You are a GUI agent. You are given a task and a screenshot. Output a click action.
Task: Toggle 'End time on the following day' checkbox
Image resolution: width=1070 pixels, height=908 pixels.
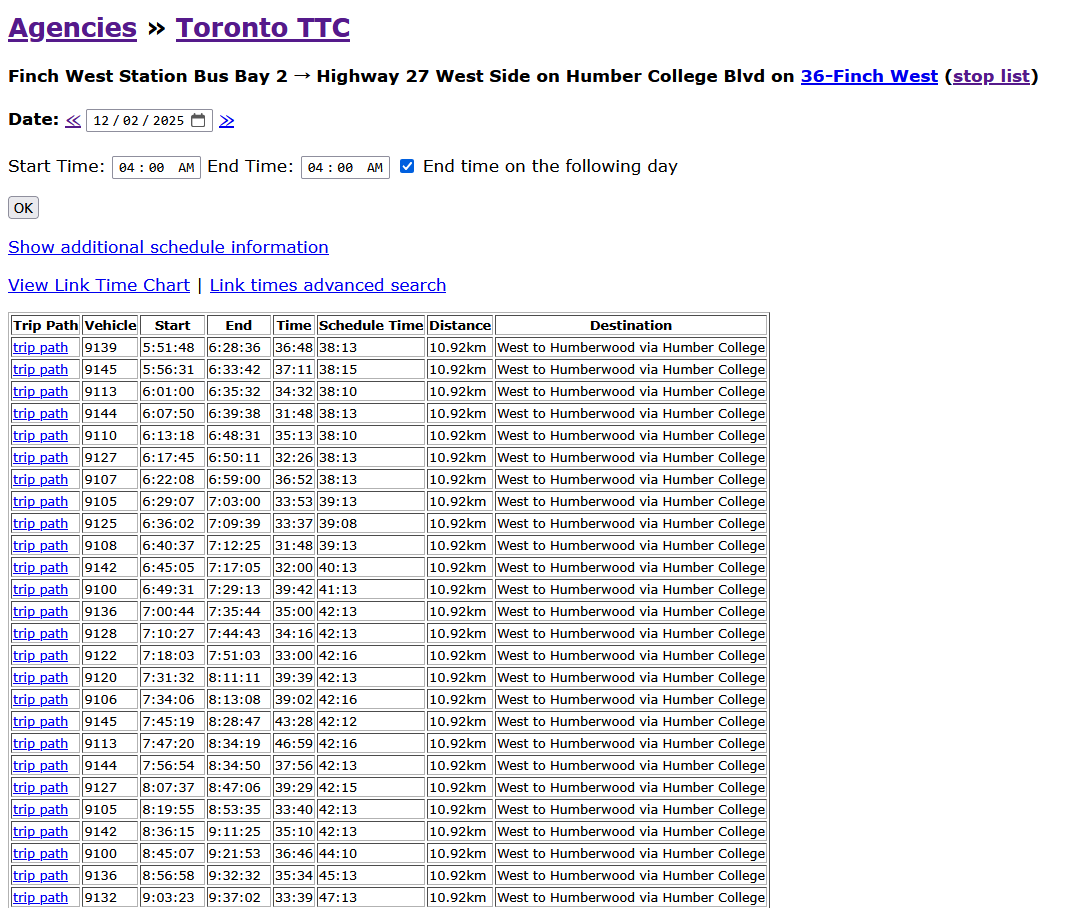click(407, 166)
